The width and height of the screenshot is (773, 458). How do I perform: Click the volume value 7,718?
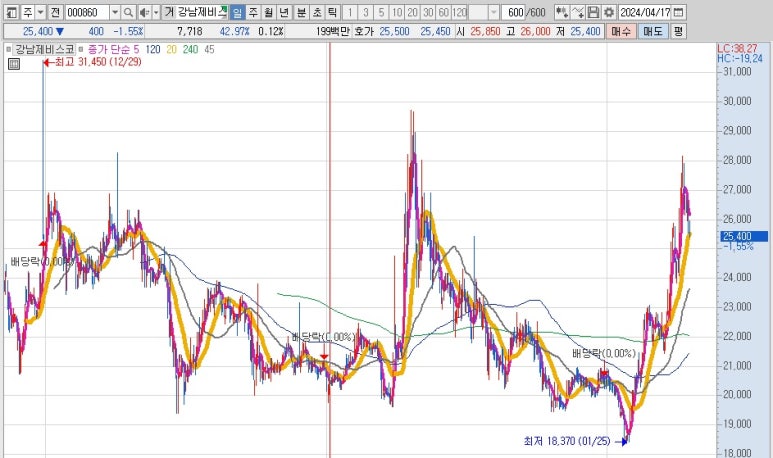189,32
